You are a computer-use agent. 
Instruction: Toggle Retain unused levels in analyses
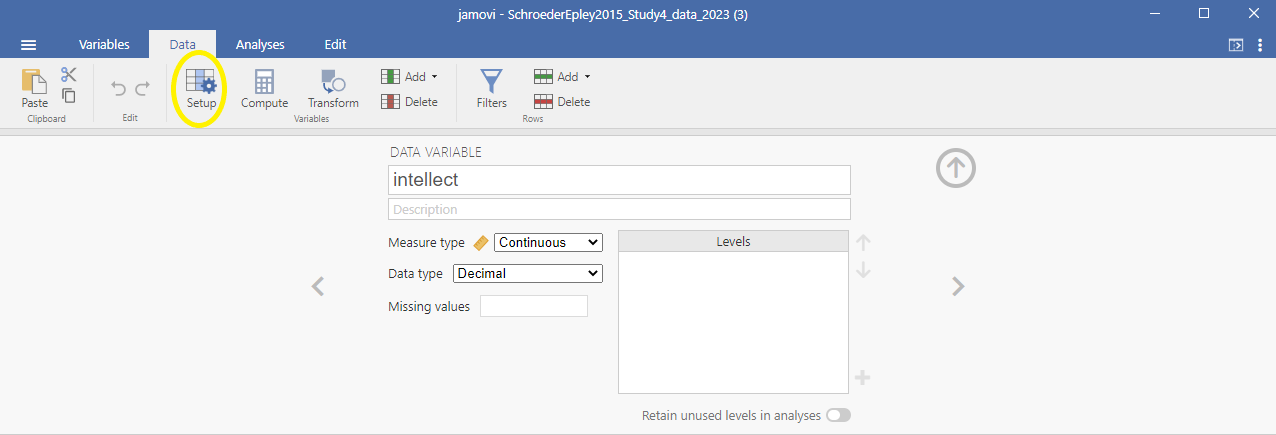point(838,415)
